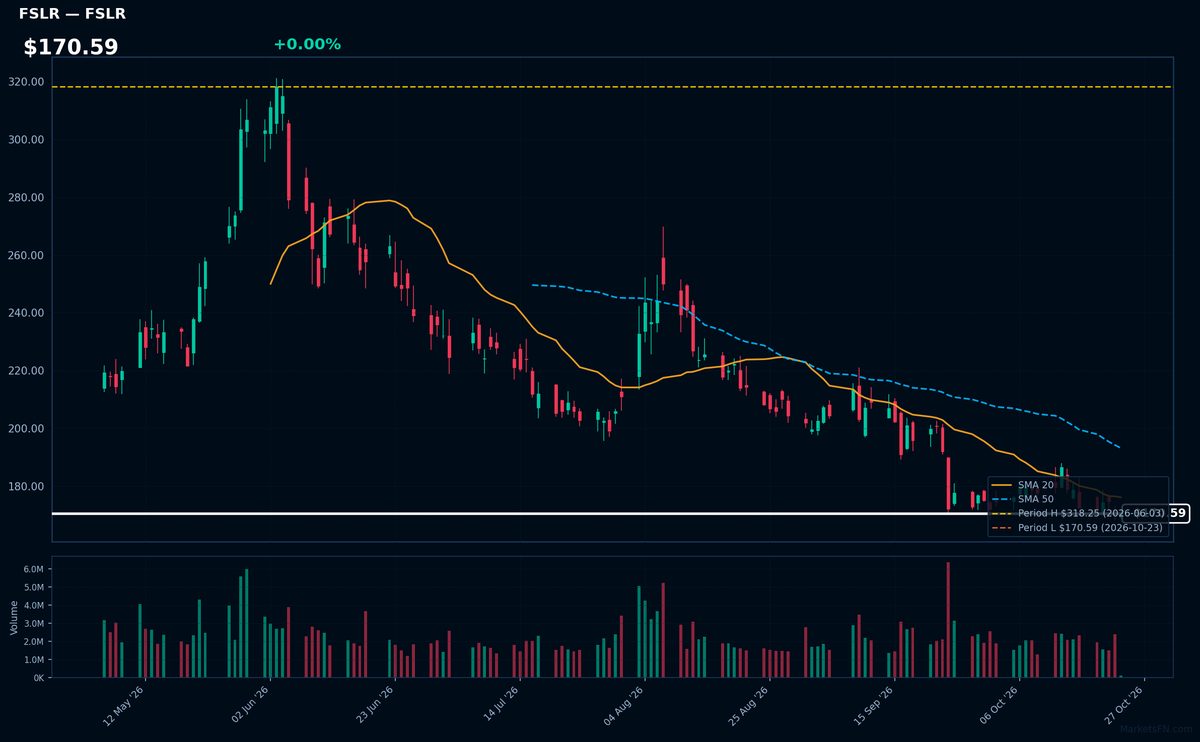
Task: Click the 14 Jul '26 date label
Action: (500, 705)
